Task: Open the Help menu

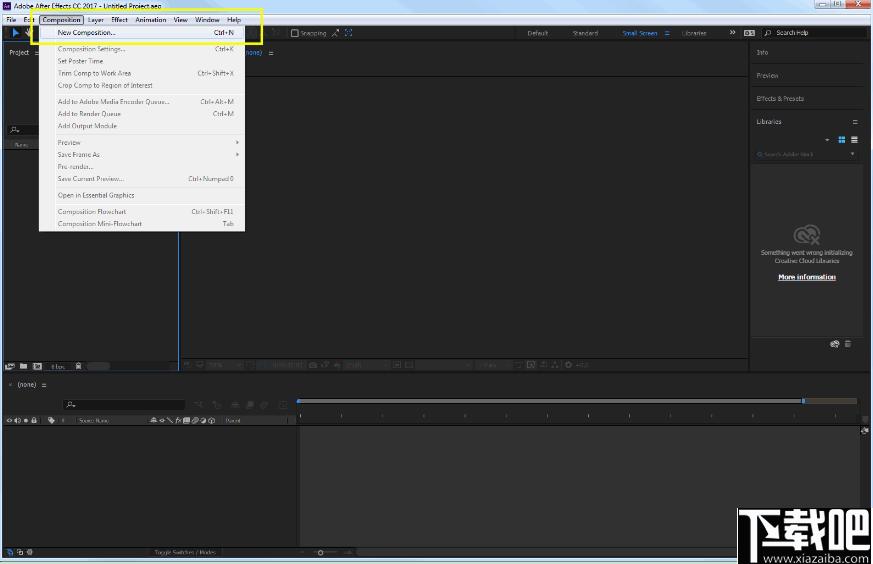Action: [x=234, y=19]
